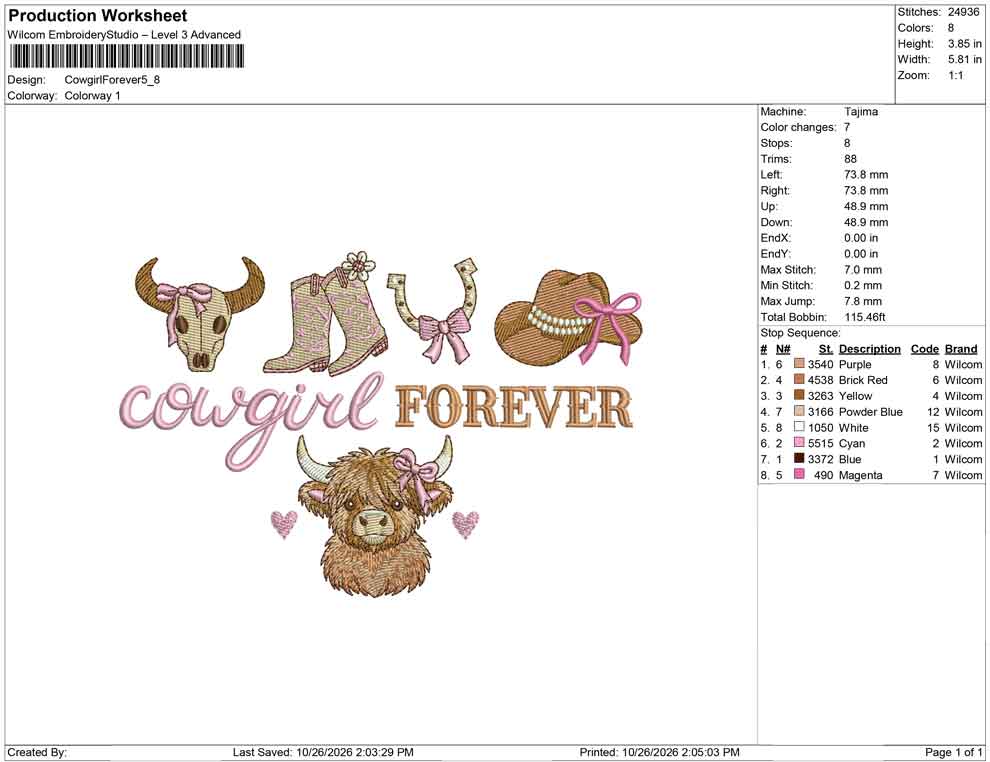Click the Colors value '8'
The image size is (990, 762).
click(951, 28)
